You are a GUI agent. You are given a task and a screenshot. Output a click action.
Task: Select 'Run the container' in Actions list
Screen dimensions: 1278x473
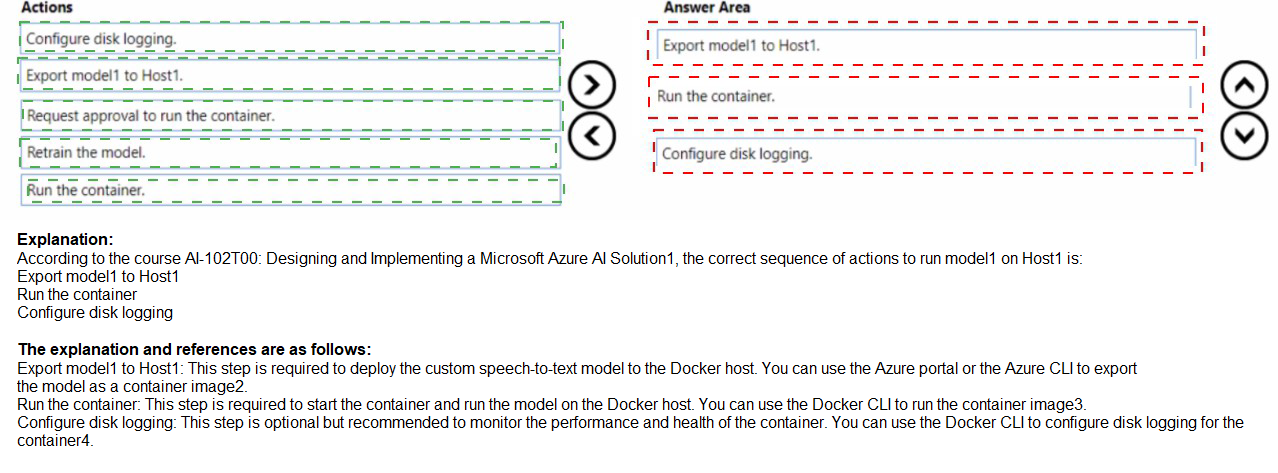tap(290, 189)
